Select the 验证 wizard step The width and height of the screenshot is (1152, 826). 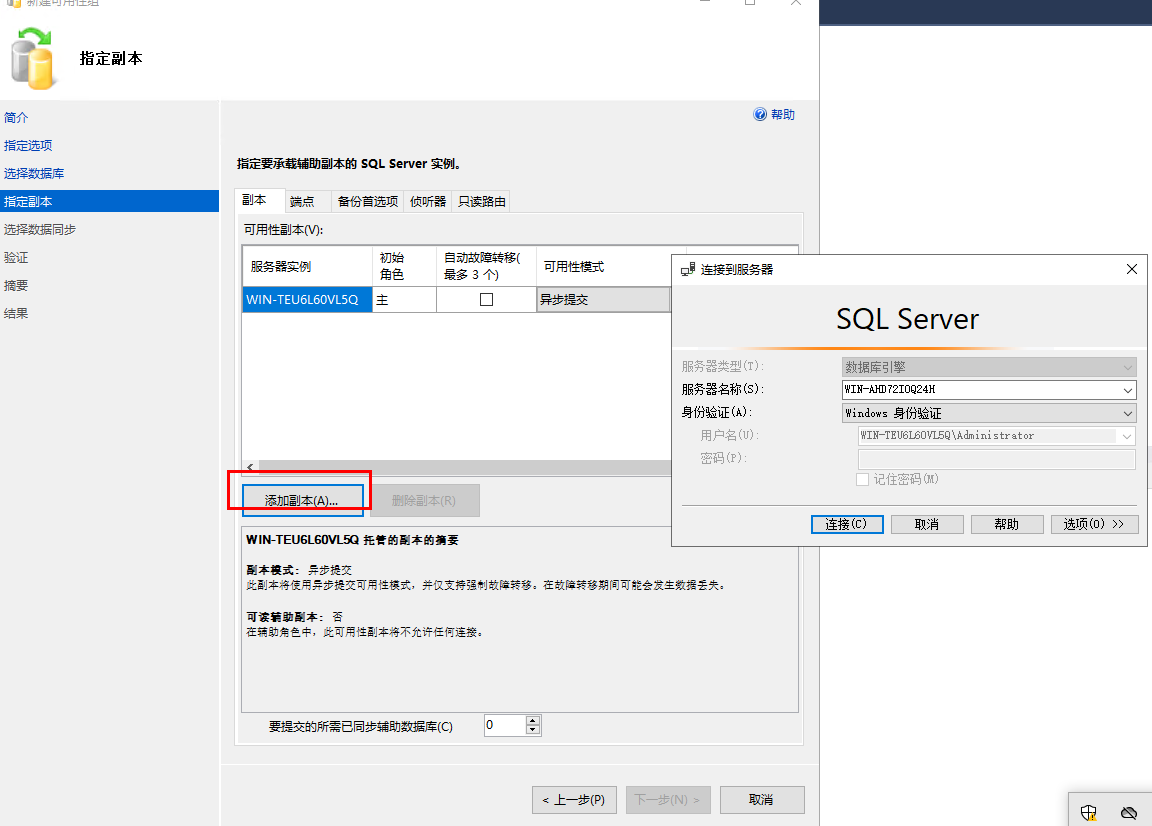(x=16, y=257)
